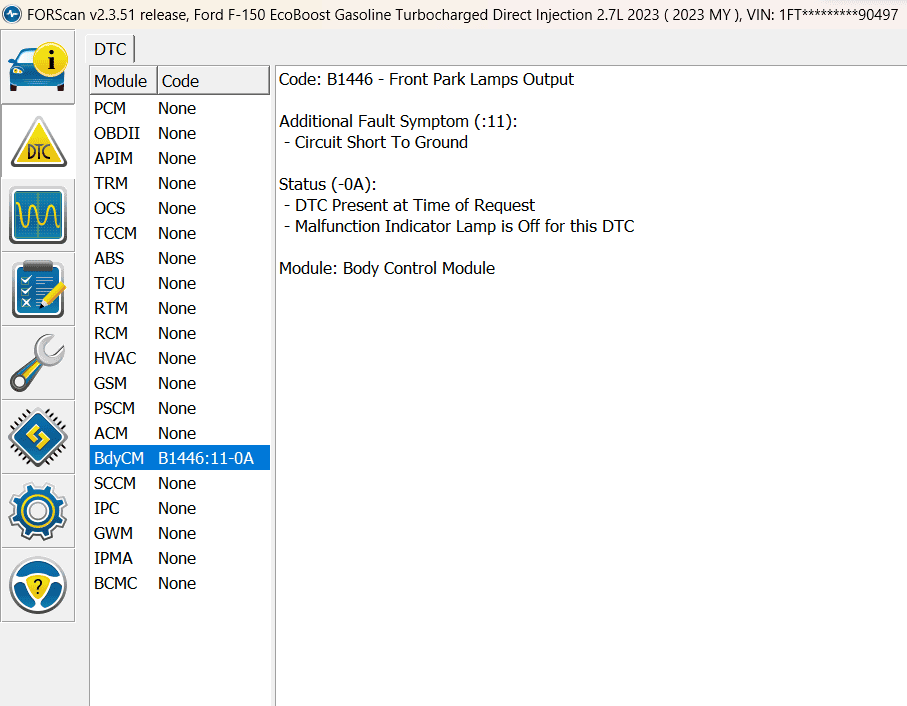Switch to the DTC tab
The width and height of the screenshot is (907, 706).
[x=109, y=48]
